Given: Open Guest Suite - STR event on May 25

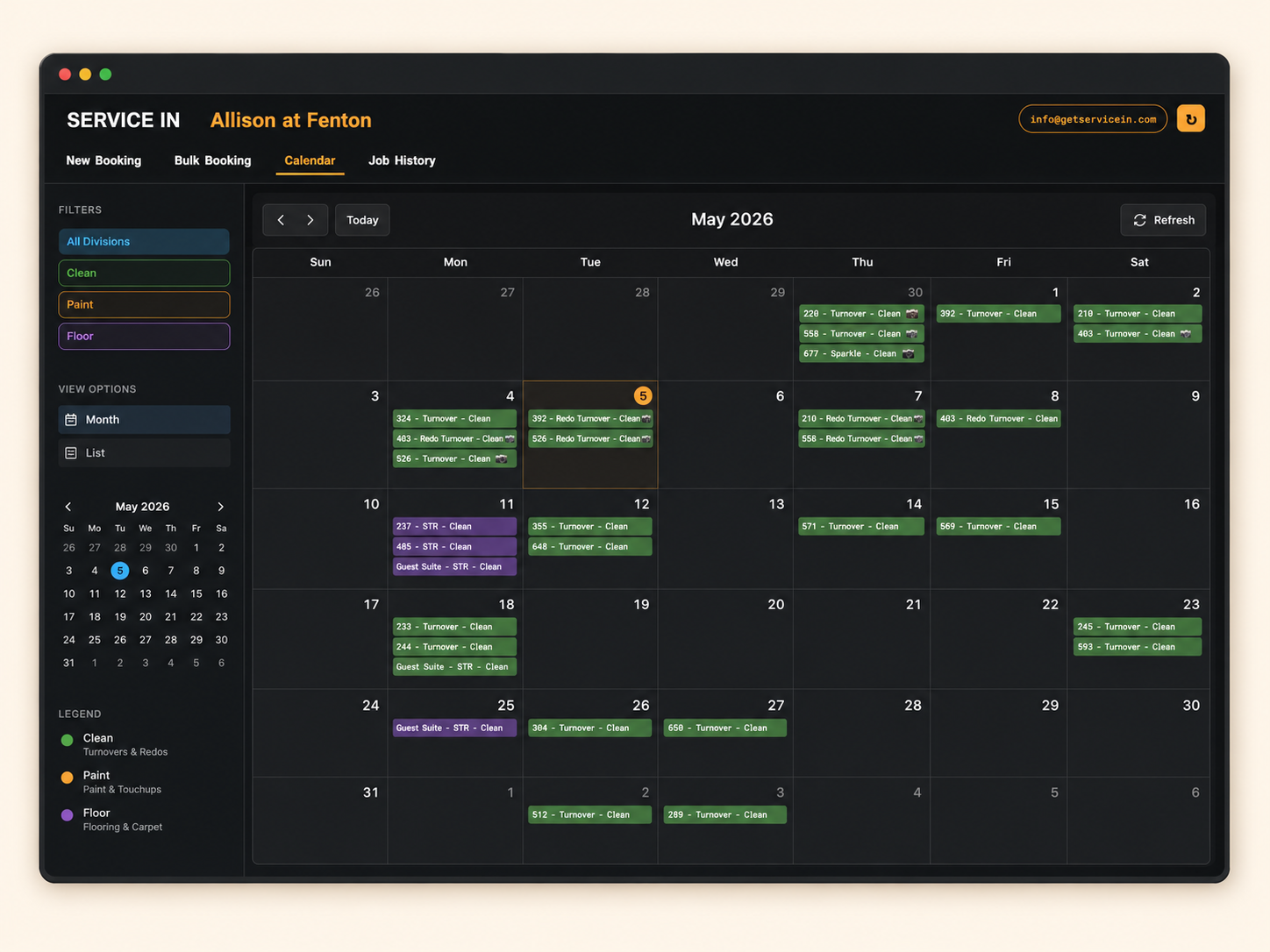Looking at the screenshot, I should [x=454, y=728].
